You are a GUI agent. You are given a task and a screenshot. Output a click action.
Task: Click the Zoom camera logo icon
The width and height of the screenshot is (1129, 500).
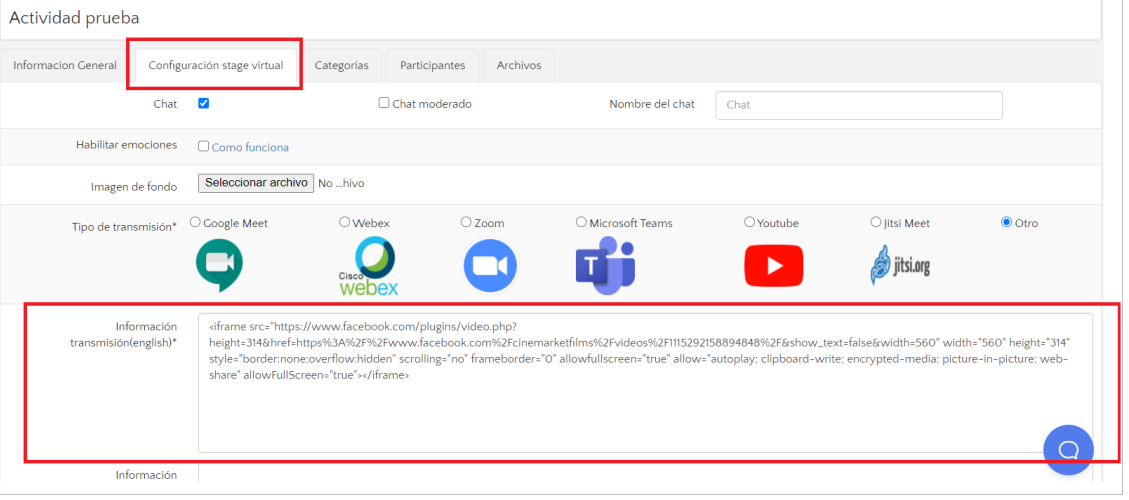(489, 267)
